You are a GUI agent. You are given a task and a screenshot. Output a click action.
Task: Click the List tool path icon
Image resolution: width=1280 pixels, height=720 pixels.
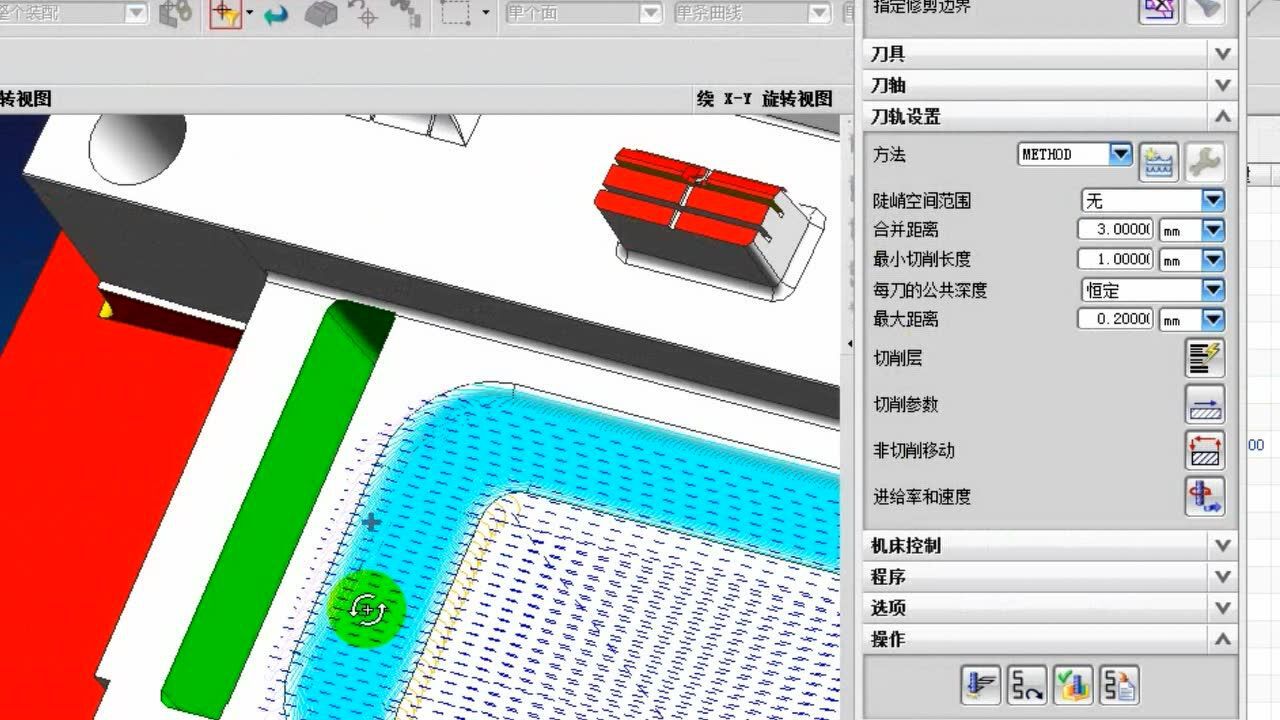point(1119,685)
